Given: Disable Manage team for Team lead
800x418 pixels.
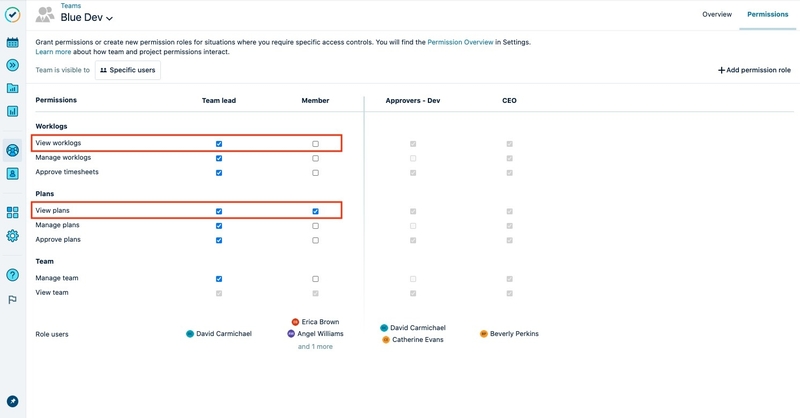Looking at the screenshot, I should pos(219,279).
